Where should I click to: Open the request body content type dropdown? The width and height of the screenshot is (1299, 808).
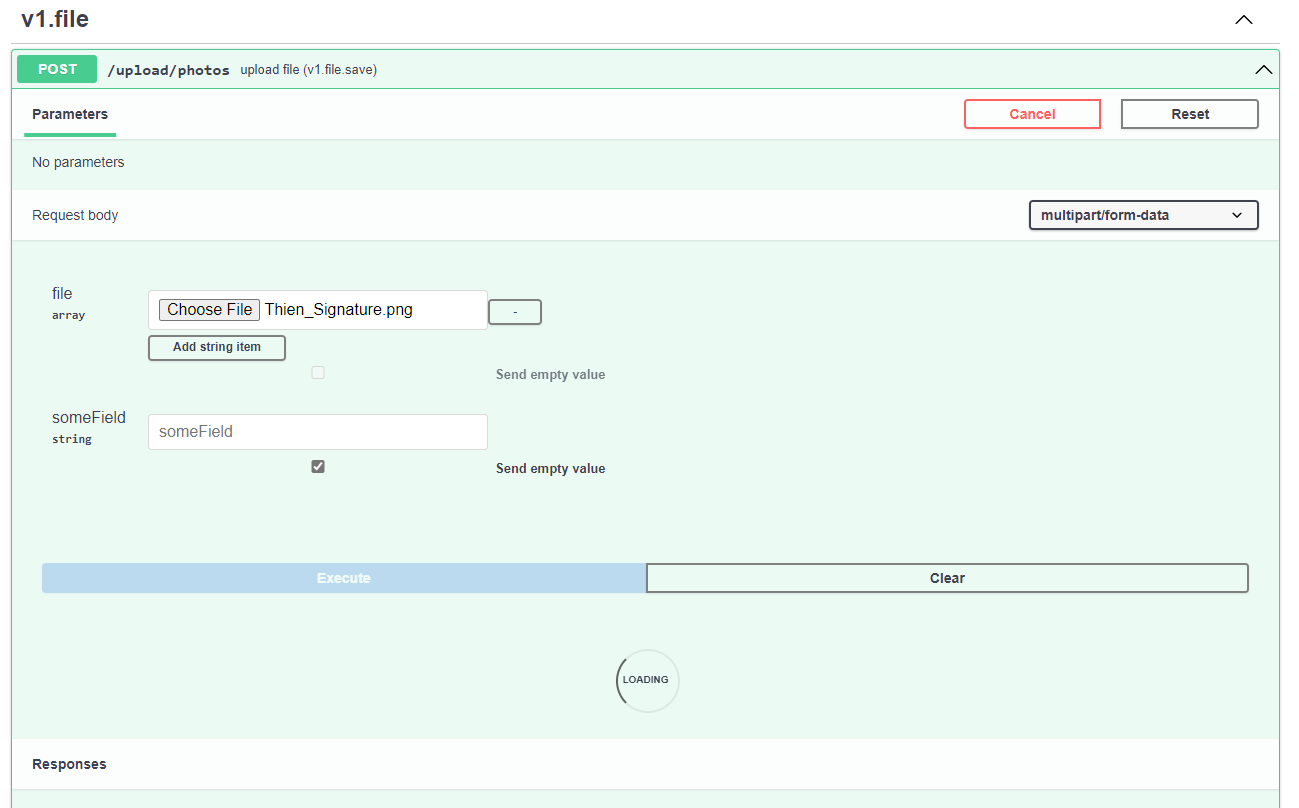click(x=1143, y=214)
